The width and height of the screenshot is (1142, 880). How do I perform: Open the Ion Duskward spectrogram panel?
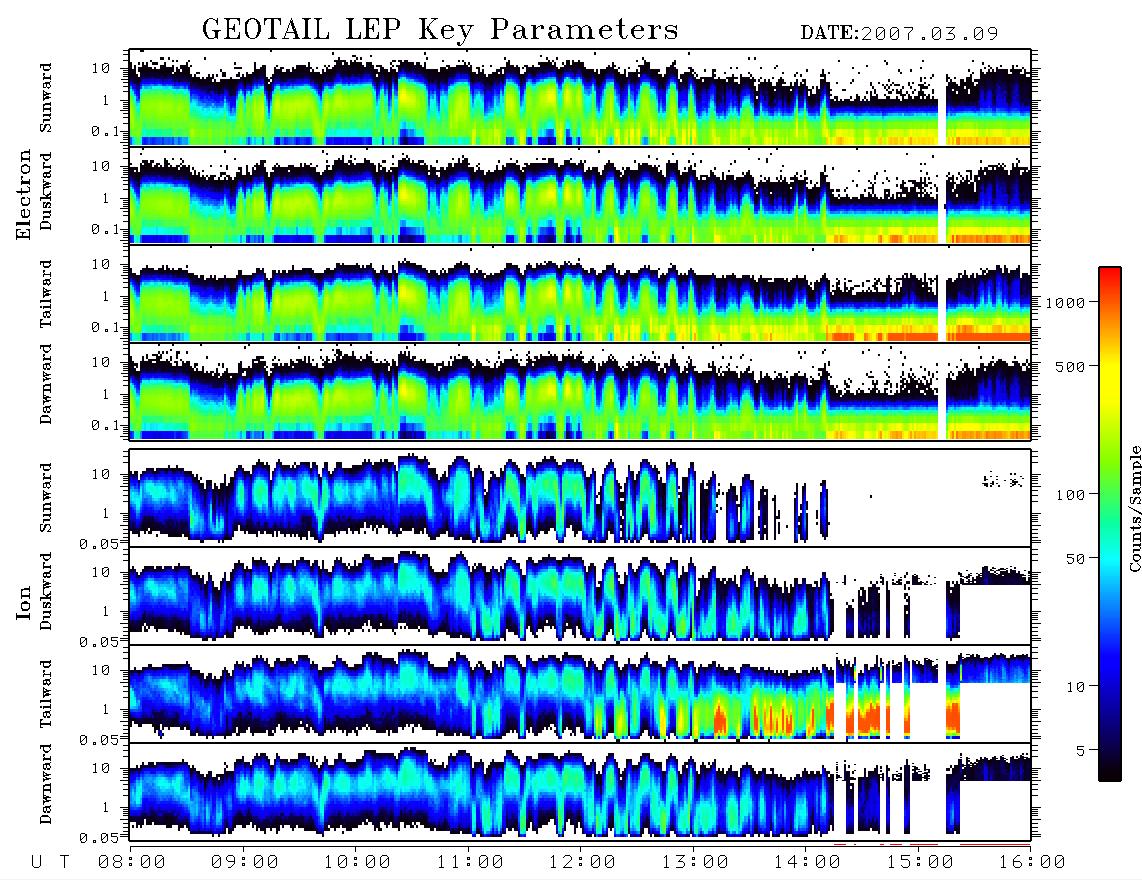(x=580, y=596)
